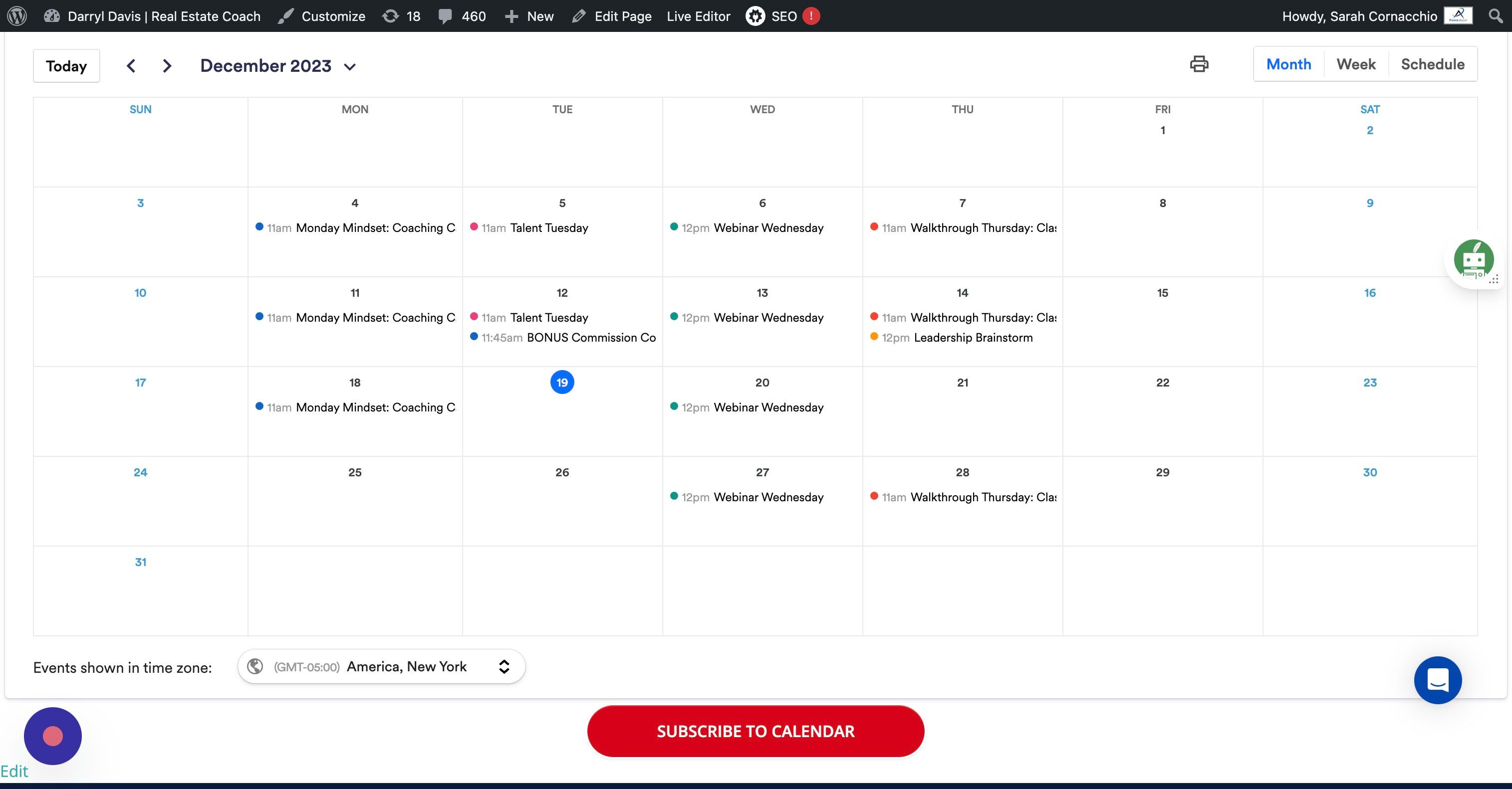Expand the New content menu

529,16
